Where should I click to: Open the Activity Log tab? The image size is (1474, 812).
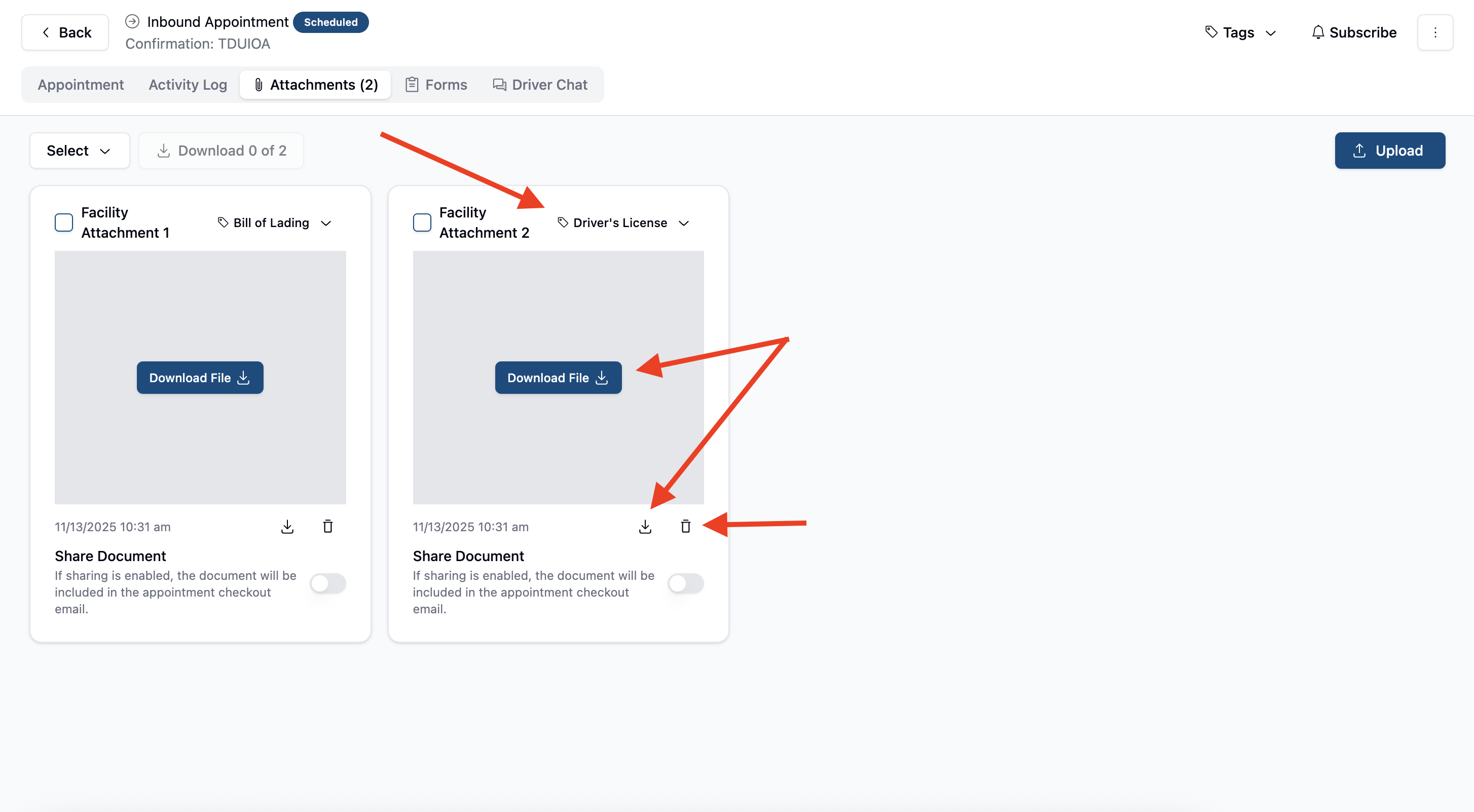pos(188,85)
